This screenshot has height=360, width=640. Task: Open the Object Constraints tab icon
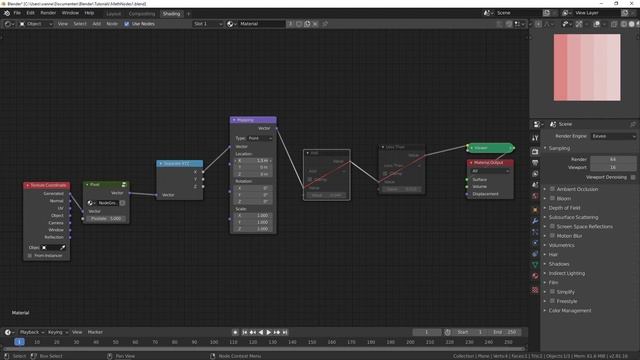pyautogui.click(x=535, y=254)
